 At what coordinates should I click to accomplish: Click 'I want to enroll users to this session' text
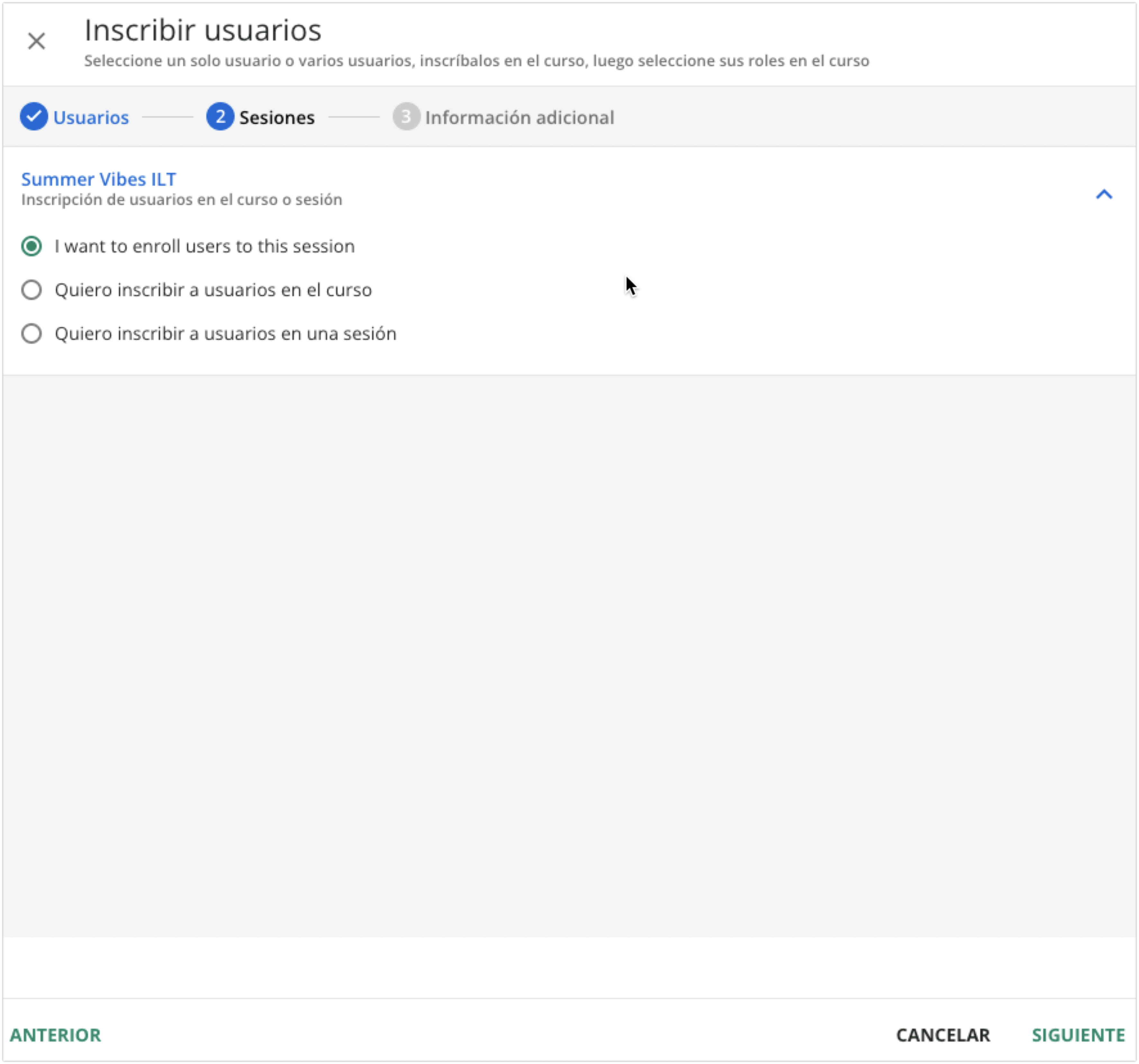click(204, 246)
